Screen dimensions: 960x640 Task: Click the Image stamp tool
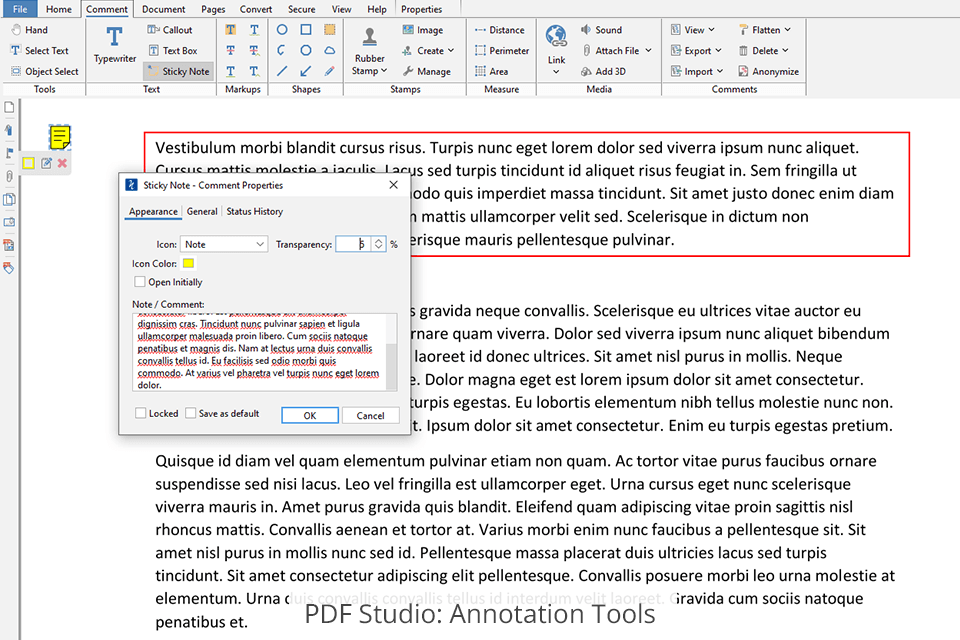(422, 29)
